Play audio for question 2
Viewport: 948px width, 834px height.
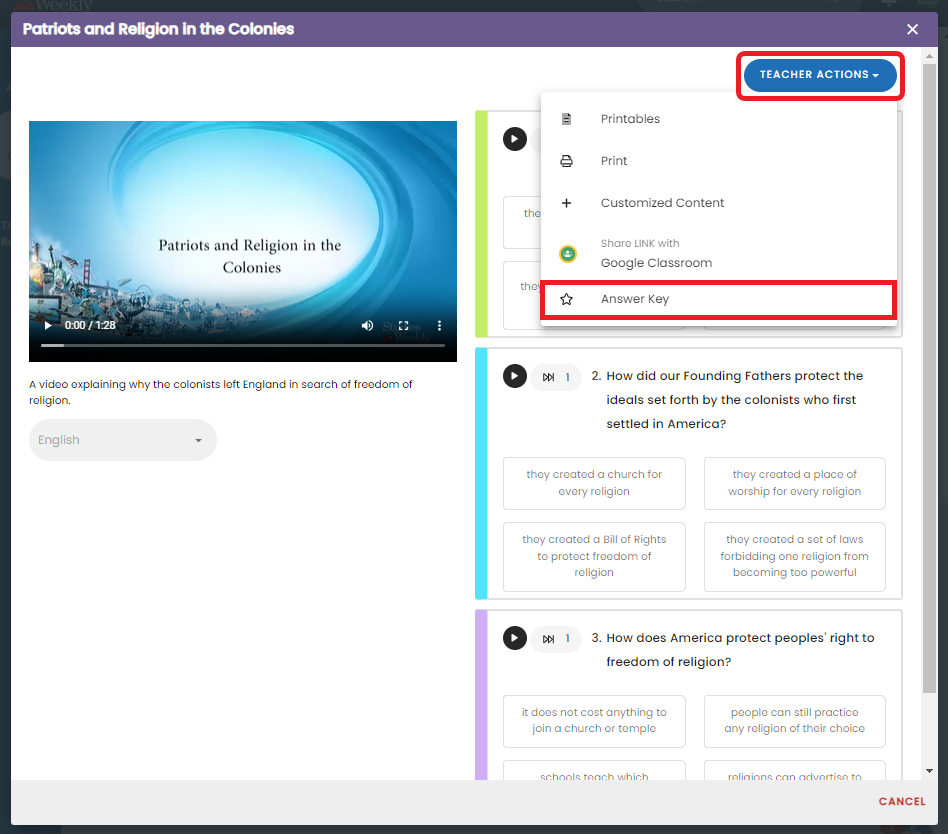click(514, 377)
